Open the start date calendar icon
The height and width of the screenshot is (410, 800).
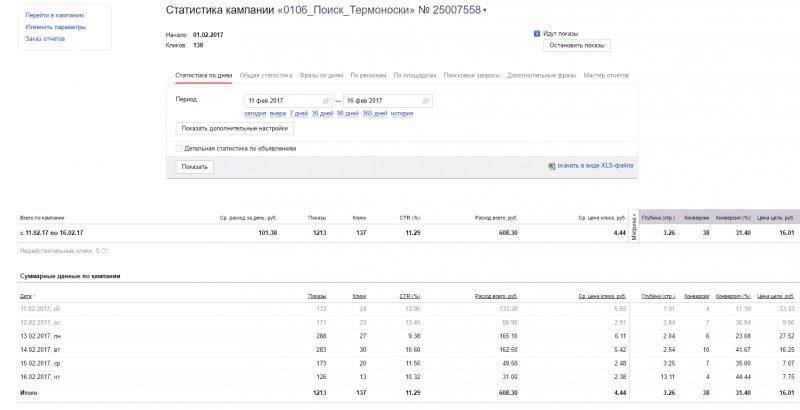[x=327, y=101]
